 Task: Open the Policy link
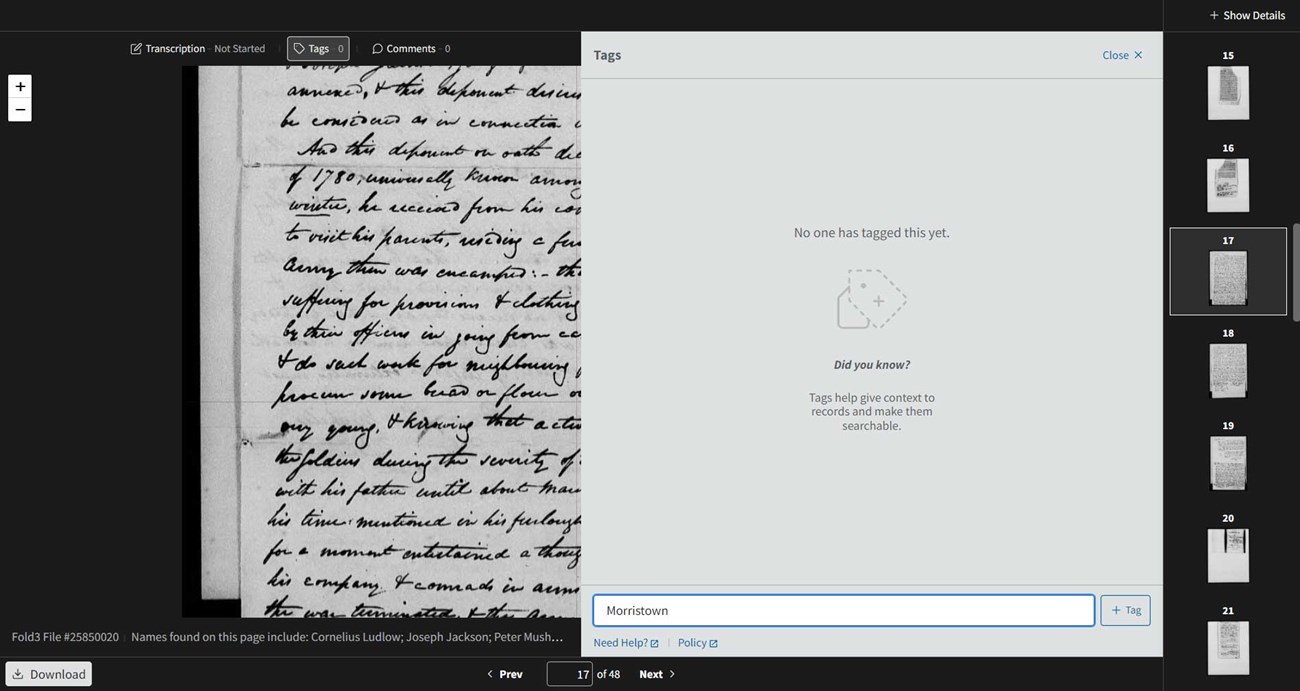click(697, 643)
